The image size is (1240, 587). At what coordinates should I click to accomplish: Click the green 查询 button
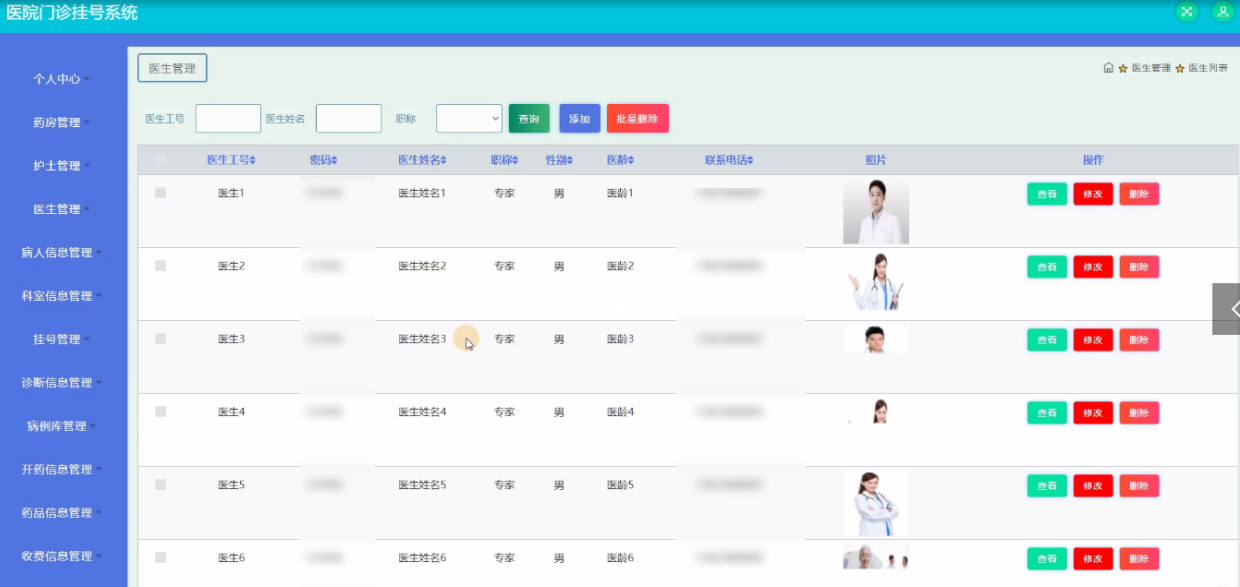pyautogui.click(x=529, y=118)
